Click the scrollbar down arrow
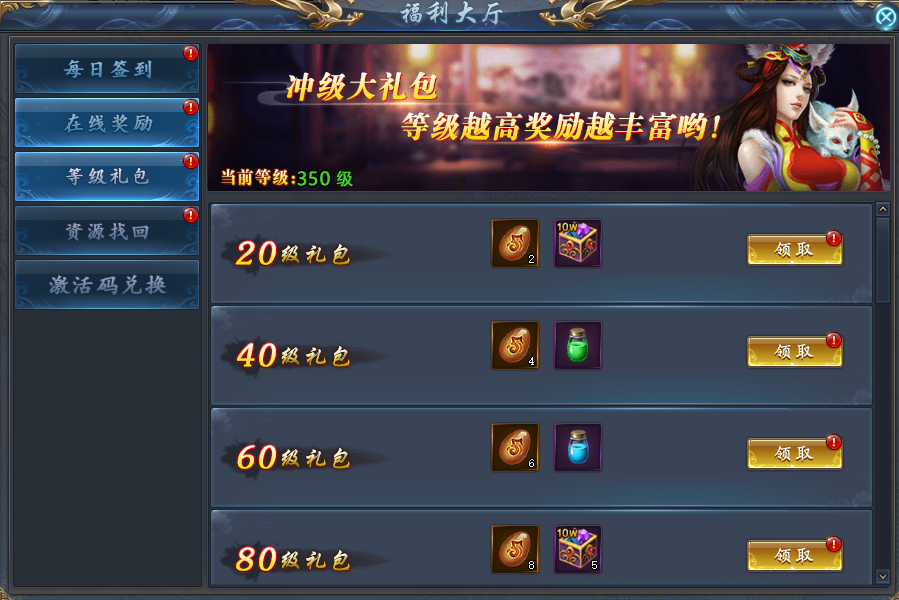The width and height of the screenshot is (899, 600). (883, 576)
